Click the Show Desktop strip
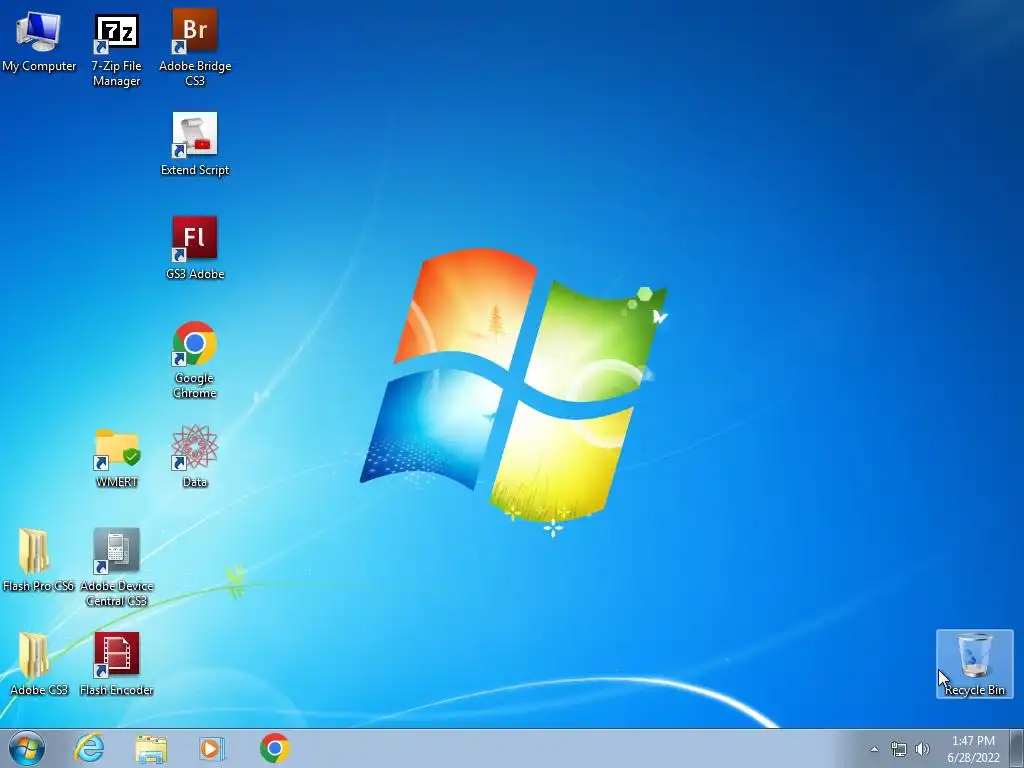The image size is (1024, 768). [1018, 748]
